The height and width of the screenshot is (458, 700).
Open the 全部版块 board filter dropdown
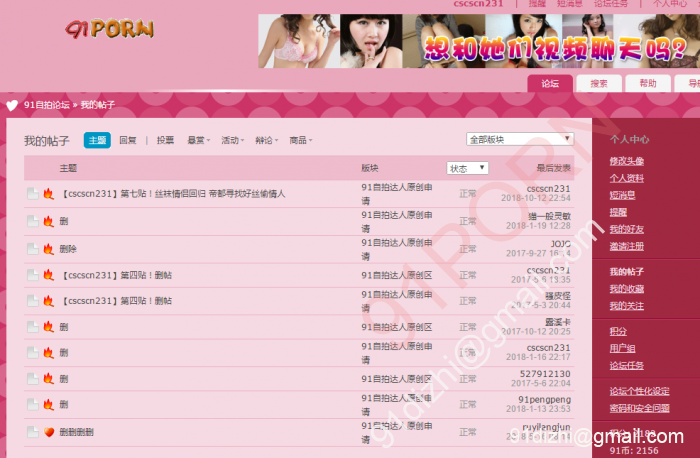click(x=520, y=139)
